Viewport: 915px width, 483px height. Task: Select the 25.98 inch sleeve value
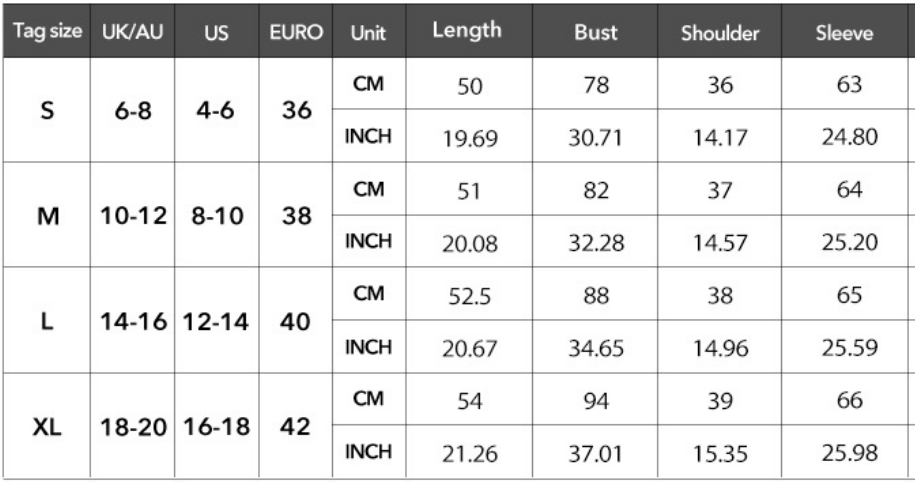tap(847, 456)
